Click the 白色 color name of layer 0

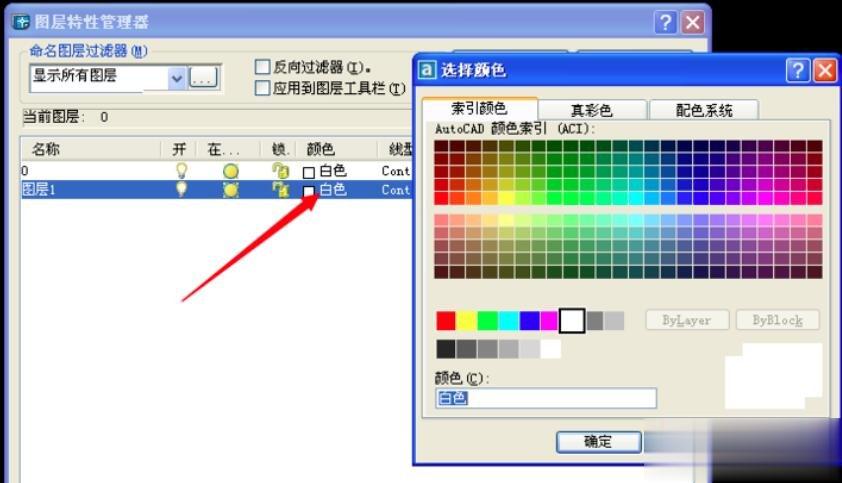pos(333,171)
